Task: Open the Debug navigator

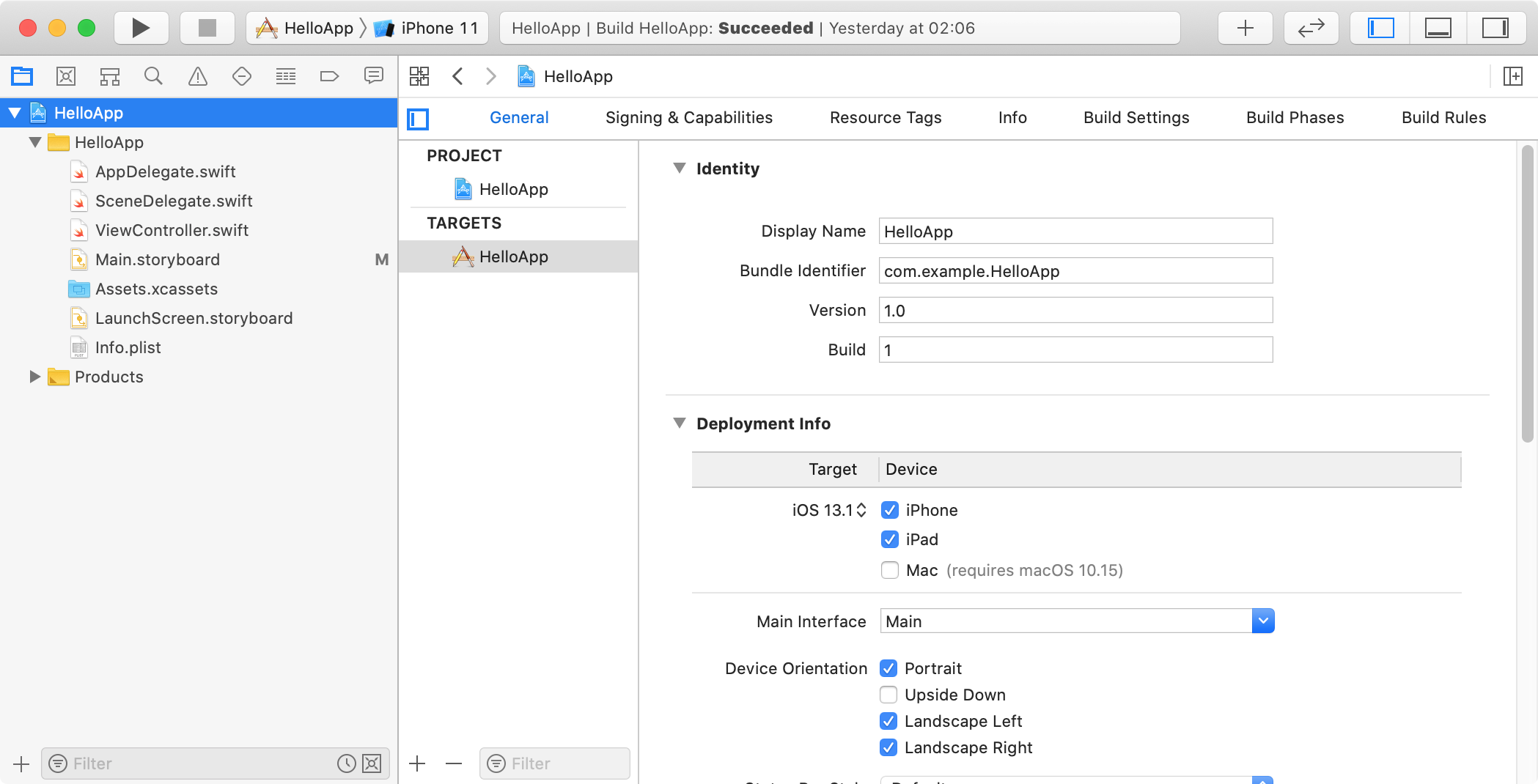Action: (286, 76)
